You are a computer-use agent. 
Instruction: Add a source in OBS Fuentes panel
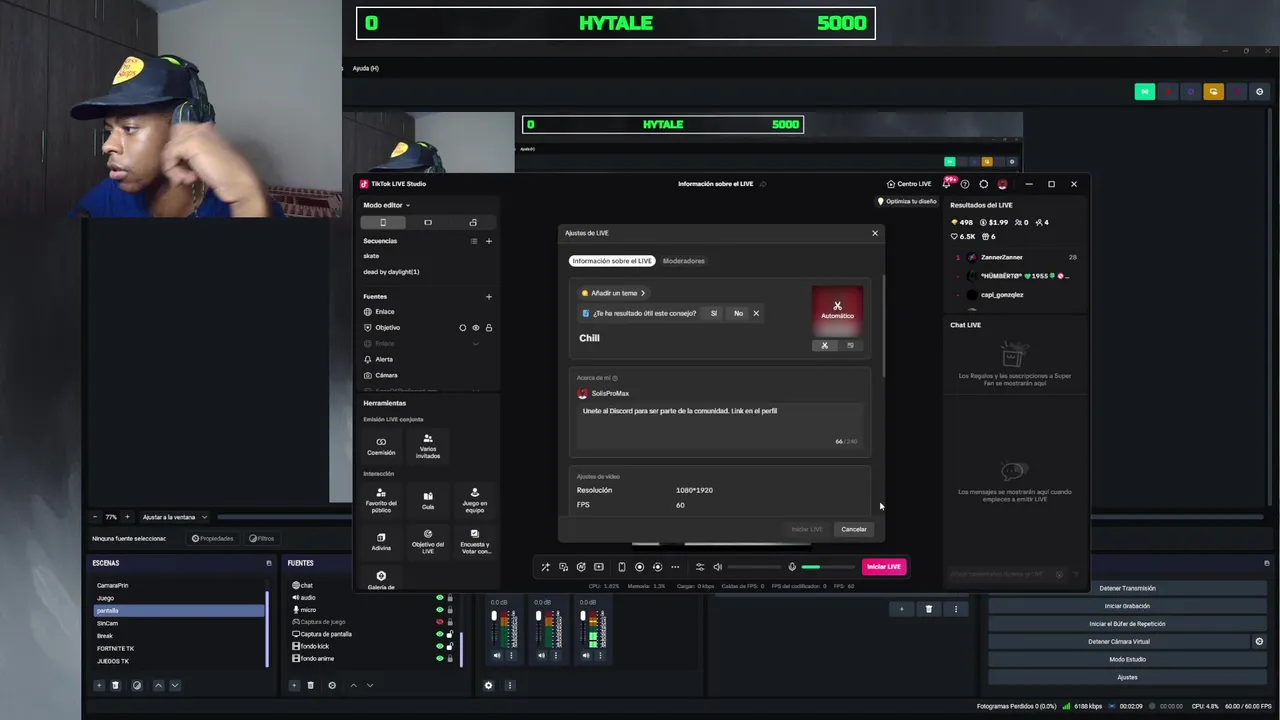tap(294, 685)
